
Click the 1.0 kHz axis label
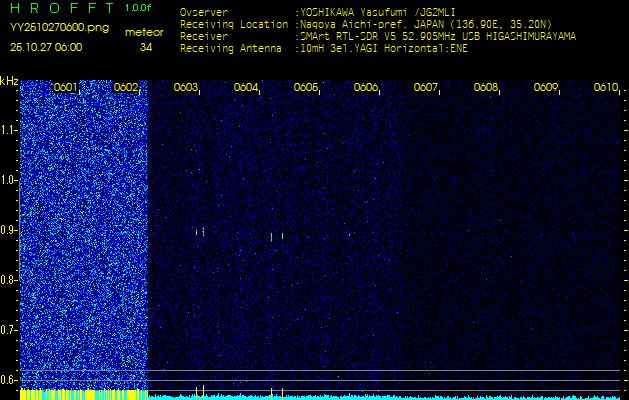coord(8,181)
